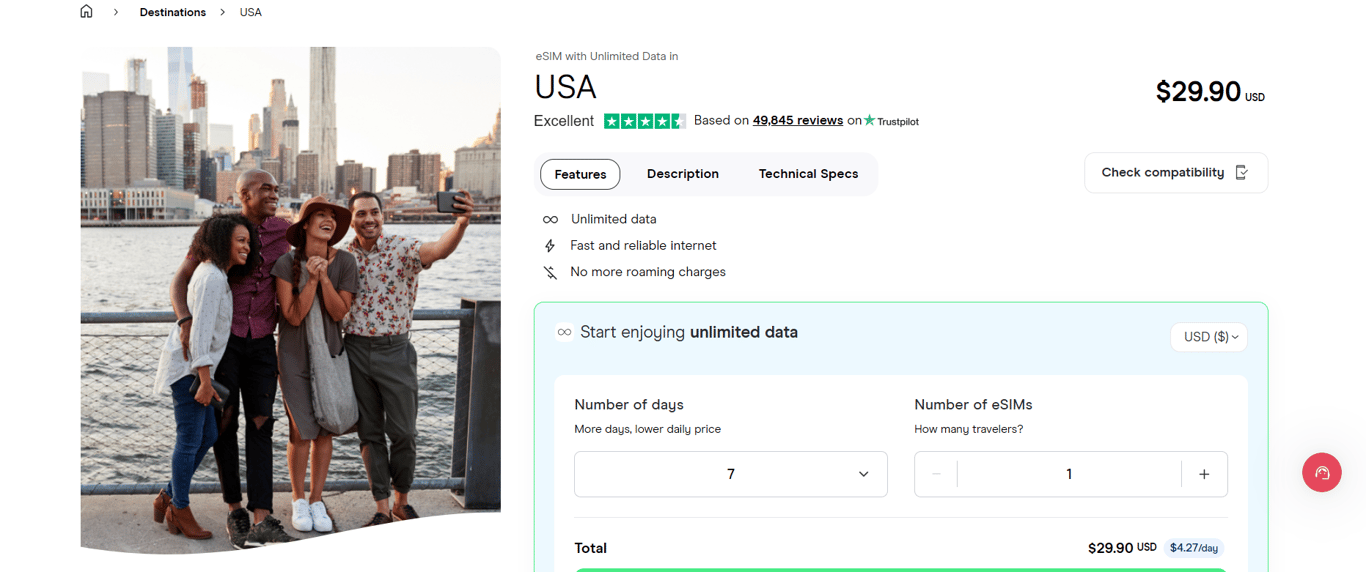Click the USA page heading
This screenshot has width=1366, height=572.
pos(565,88)
